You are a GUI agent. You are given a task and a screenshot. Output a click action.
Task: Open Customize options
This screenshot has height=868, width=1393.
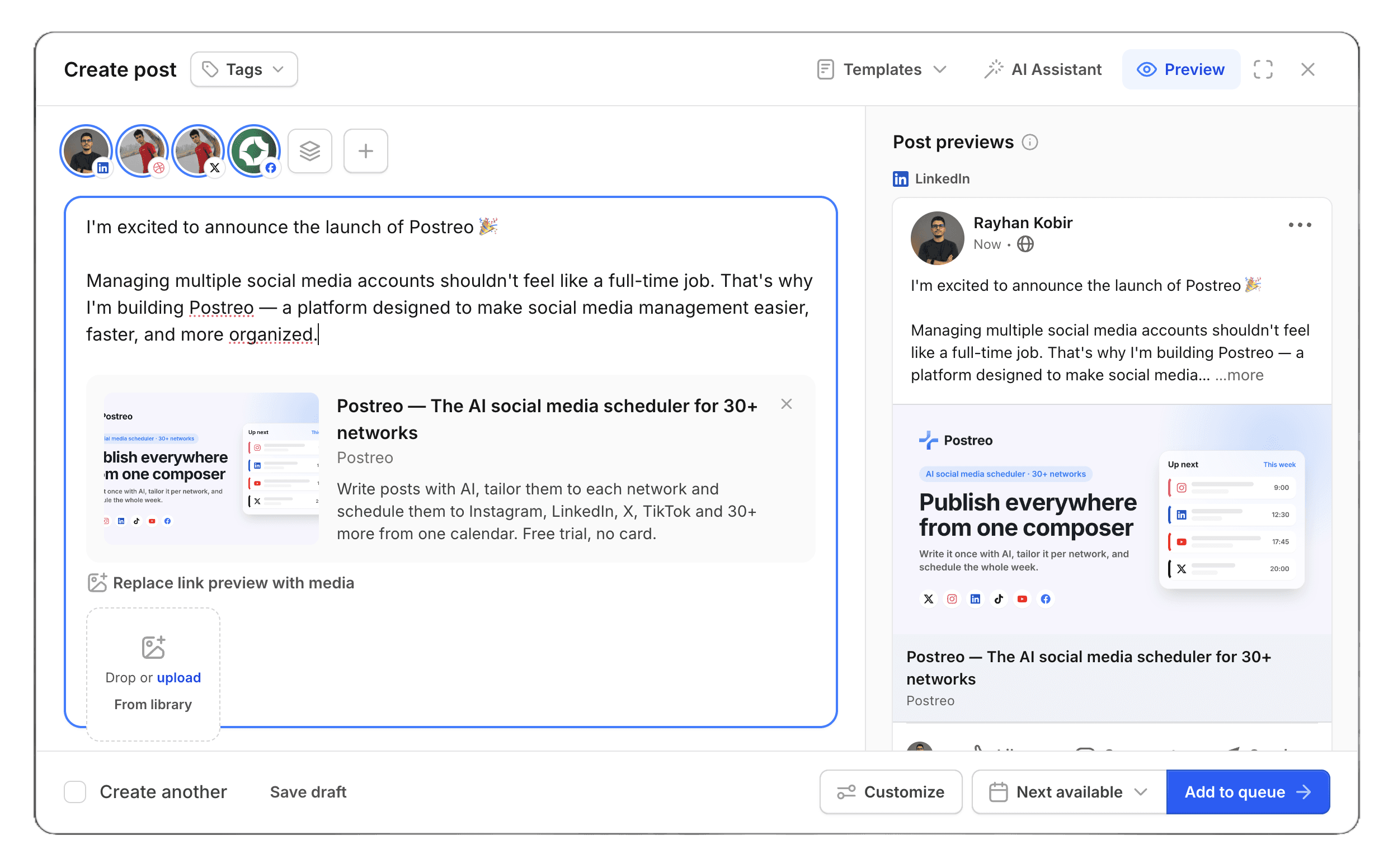(891, 791)
